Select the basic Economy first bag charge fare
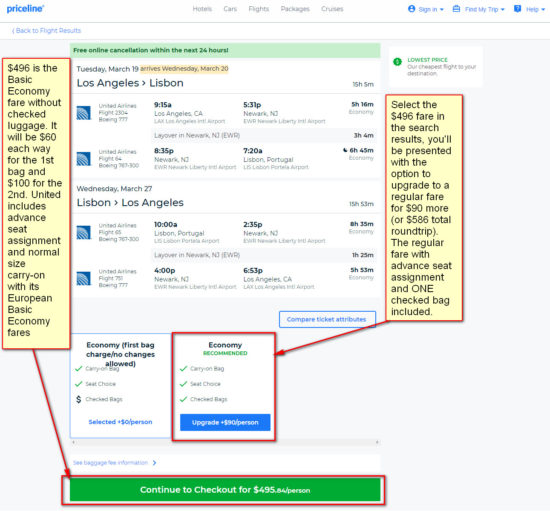The width and height of the screenshot is (550, 511). click(120, 385)
